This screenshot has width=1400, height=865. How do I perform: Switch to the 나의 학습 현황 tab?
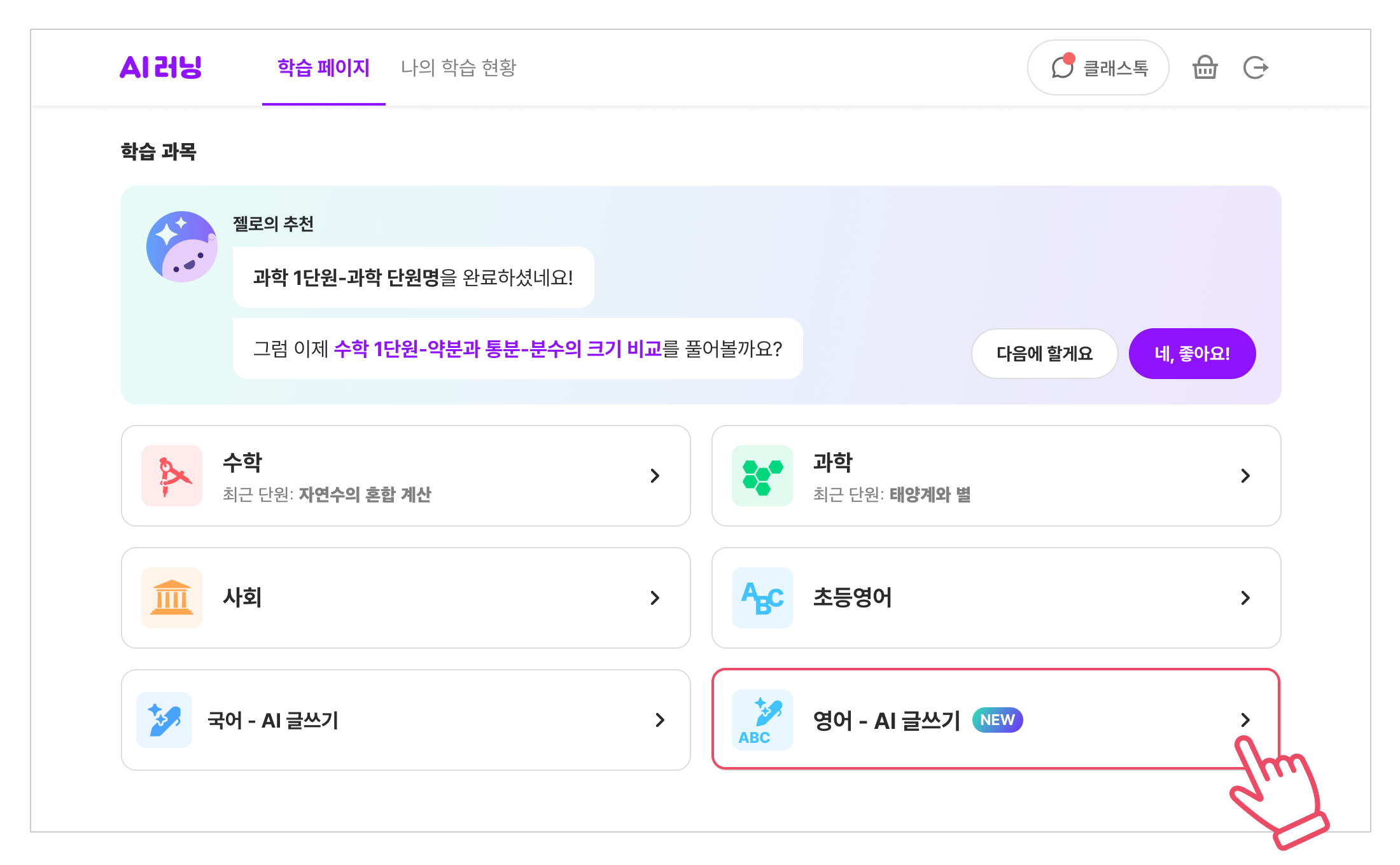[458, 67]
